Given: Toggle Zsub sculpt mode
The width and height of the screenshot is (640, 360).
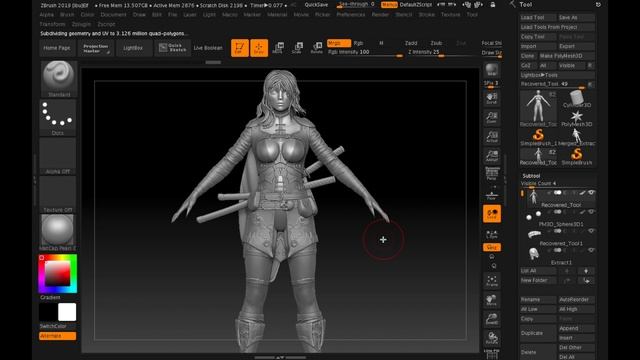Looking at the screenshot, I should point(436,43).
